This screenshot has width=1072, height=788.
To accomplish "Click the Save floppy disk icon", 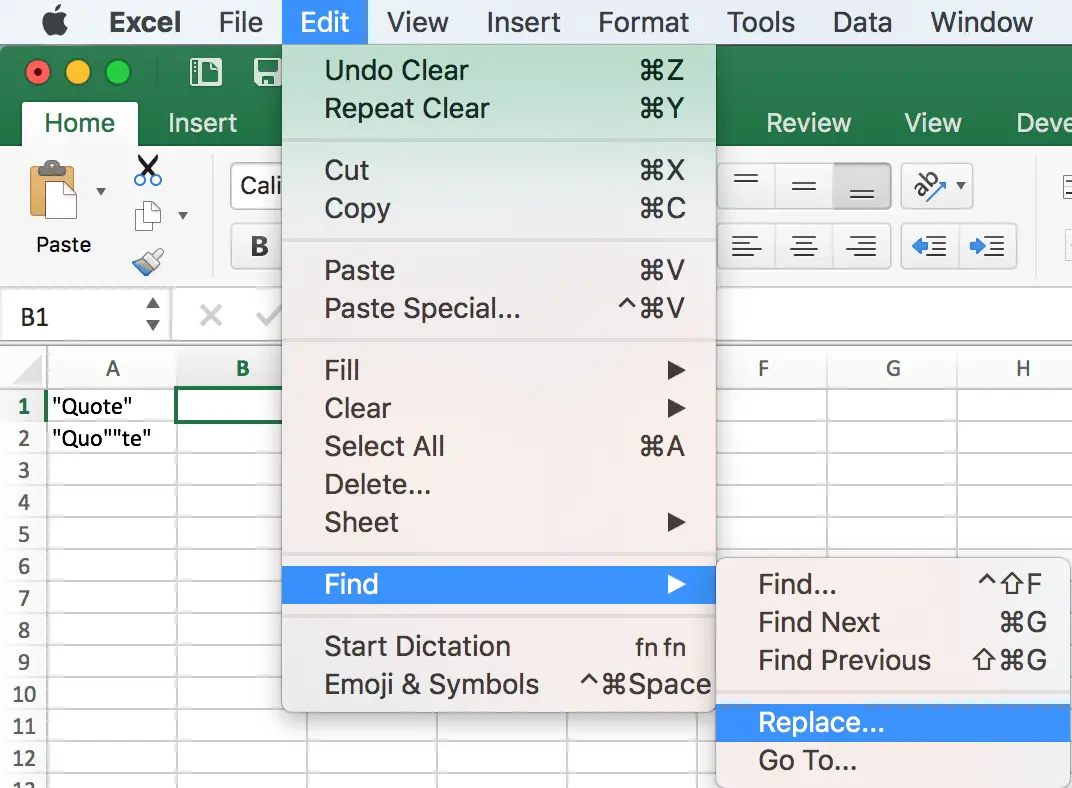I will (x=267, y=72).
